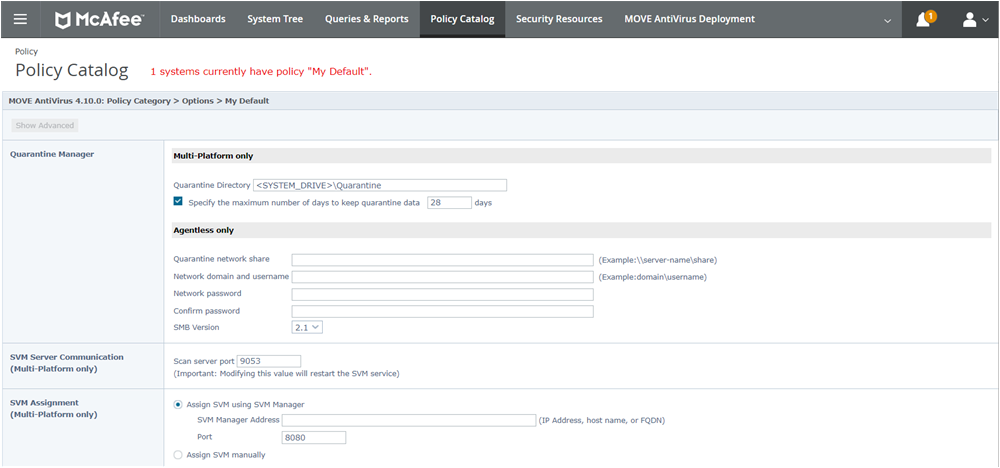Click the small "Policy" label above heading
This screenshot has height=468, width=1000.
click(27, 52)
